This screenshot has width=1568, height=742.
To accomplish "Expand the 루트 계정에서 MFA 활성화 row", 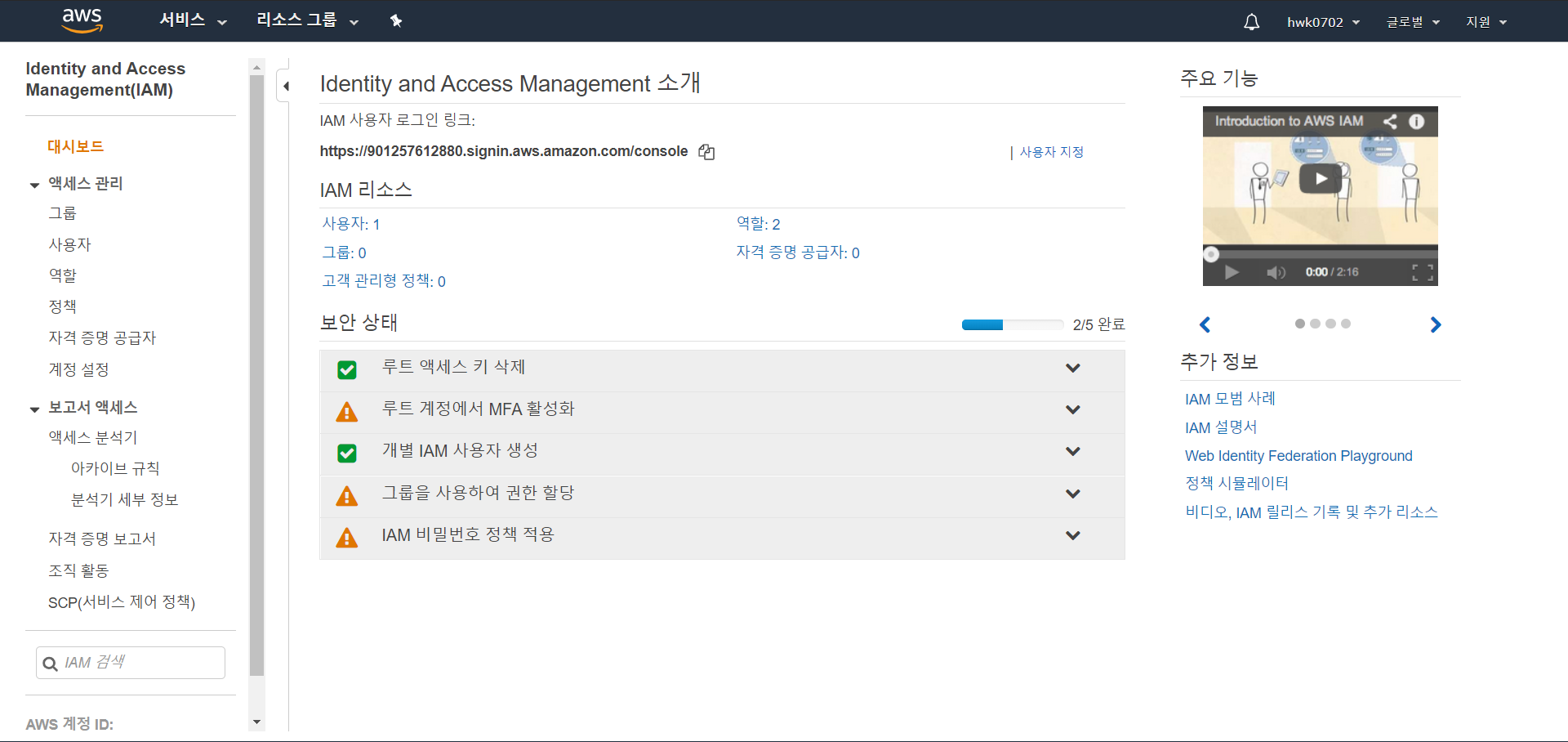I will (1073, 409).
